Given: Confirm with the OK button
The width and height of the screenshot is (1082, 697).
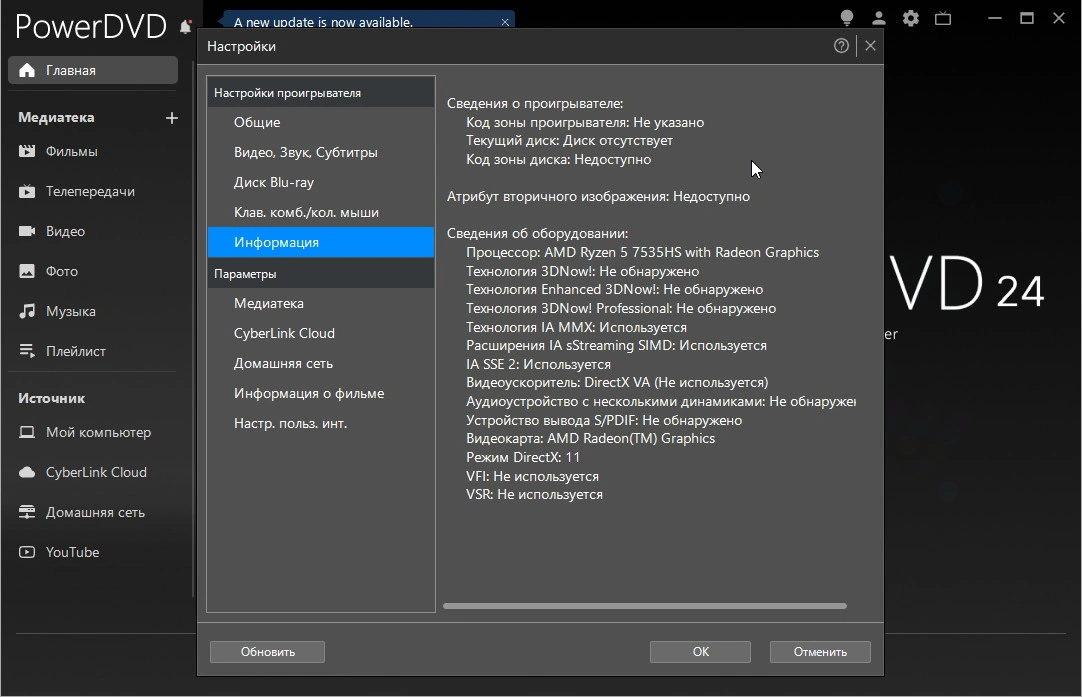Looking at the screenshot, I should 700,652.
